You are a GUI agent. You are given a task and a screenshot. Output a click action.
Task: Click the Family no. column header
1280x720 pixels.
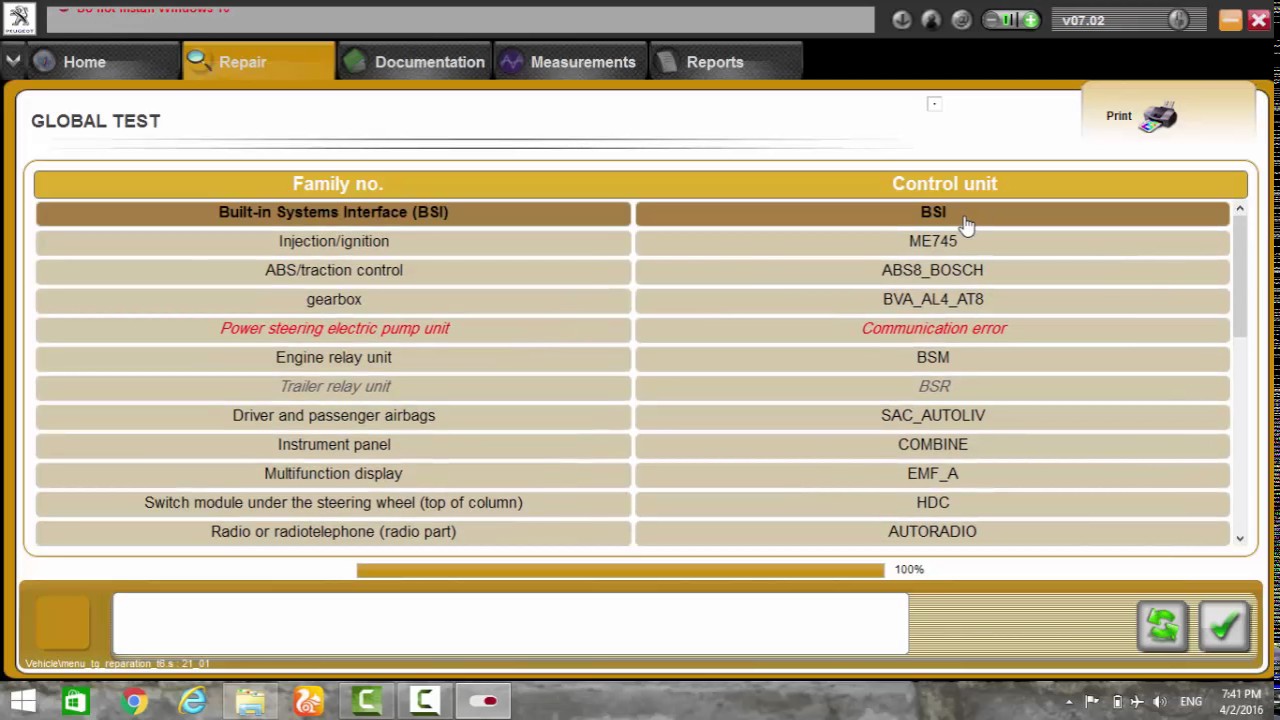pos(337,184)
